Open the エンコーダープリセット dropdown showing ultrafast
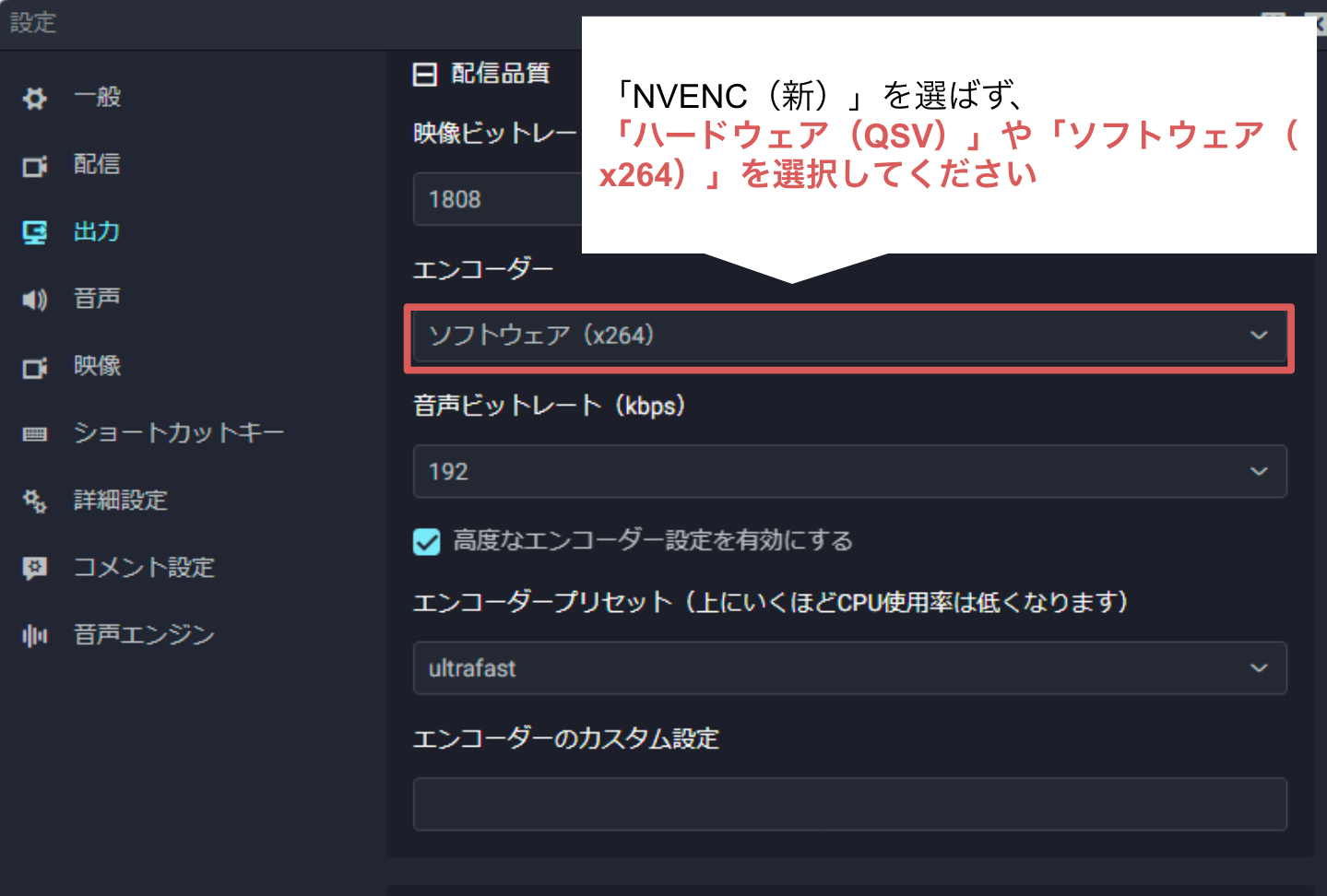The width and height of the screenshot is (1327, 896). pyautogui.click(x=849, y=668)
